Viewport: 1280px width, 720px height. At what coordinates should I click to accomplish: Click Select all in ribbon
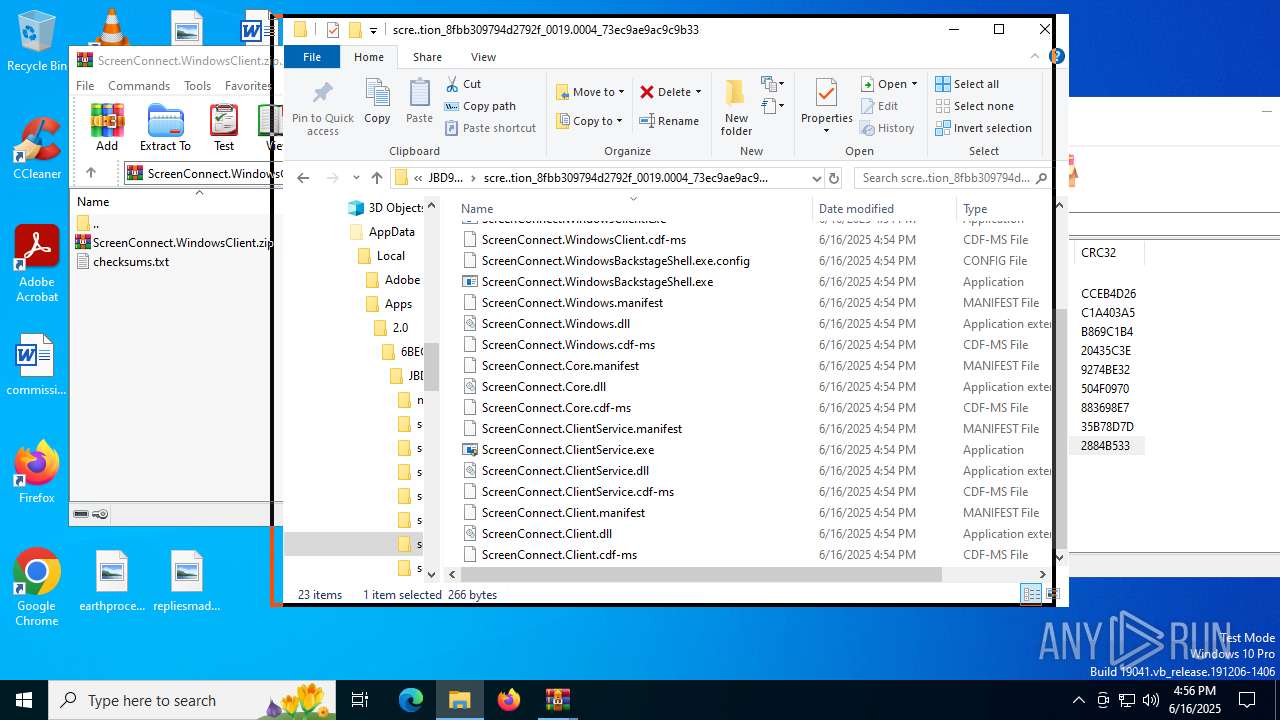967,84
